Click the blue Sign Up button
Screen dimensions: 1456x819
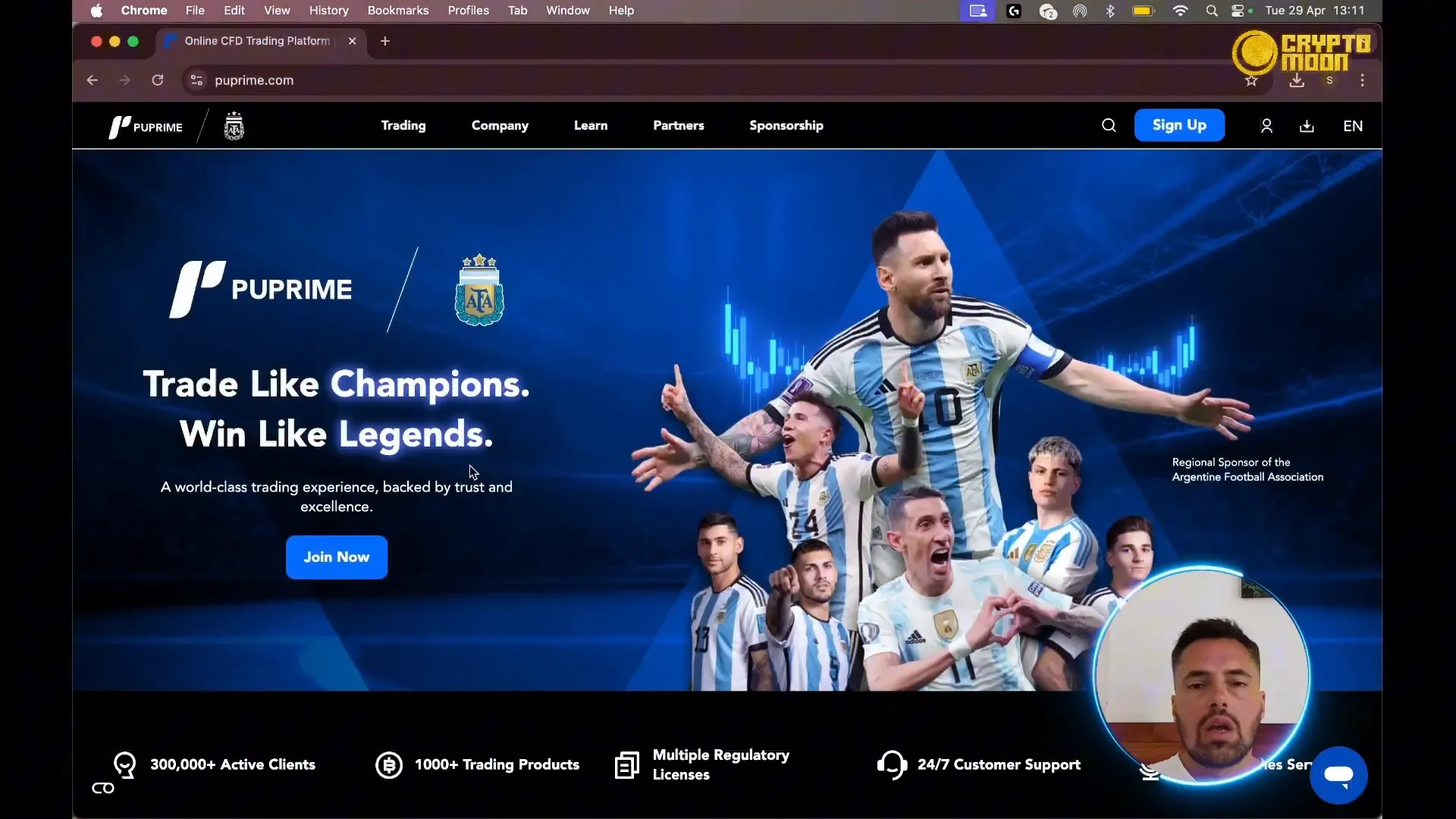tap(1179, 125)
